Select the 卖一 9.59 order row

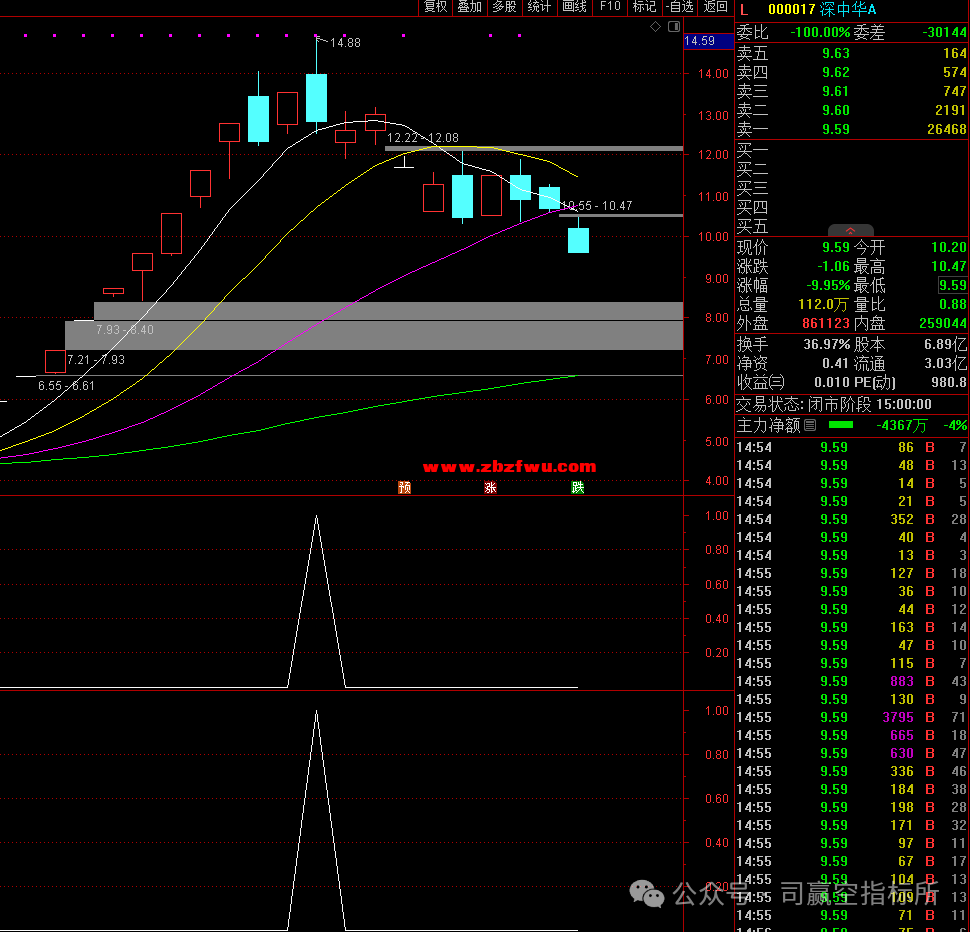tap(852, 129)
